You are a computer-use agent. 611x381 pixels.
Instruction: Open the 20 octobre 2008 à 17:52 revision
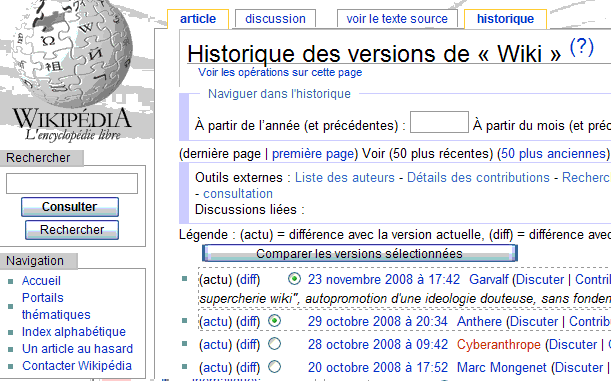378,368
